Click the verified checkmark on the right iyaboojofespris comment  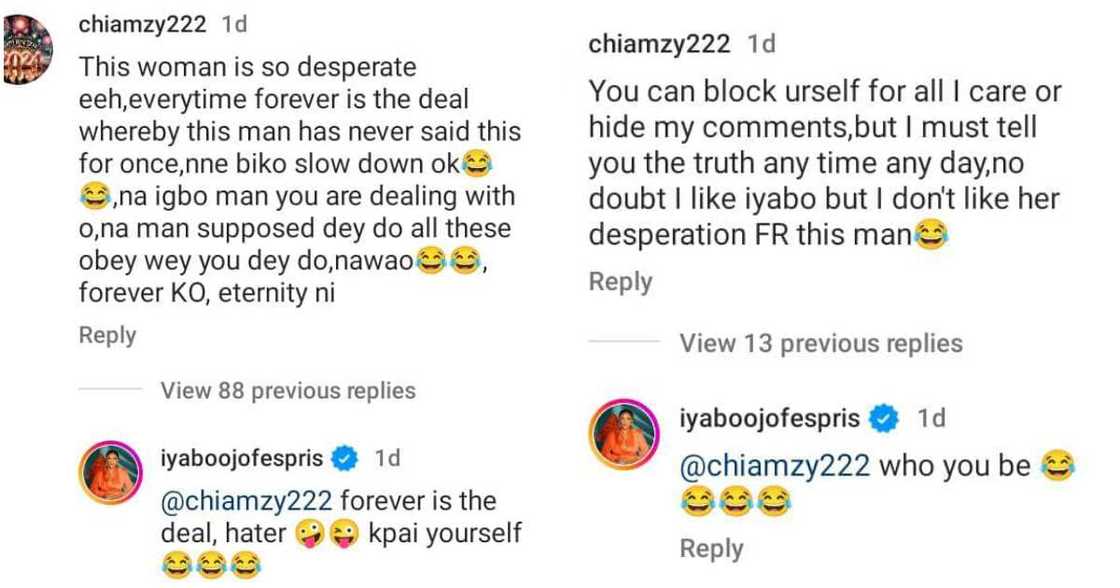click(884, 417)
